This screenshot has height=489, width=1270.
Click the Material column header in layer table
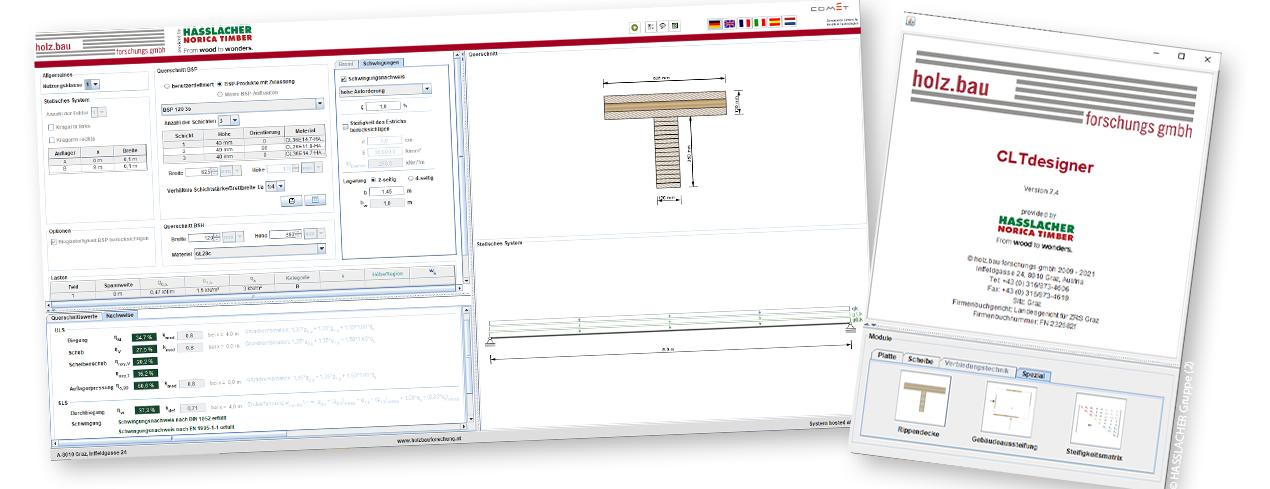point(304,133)
